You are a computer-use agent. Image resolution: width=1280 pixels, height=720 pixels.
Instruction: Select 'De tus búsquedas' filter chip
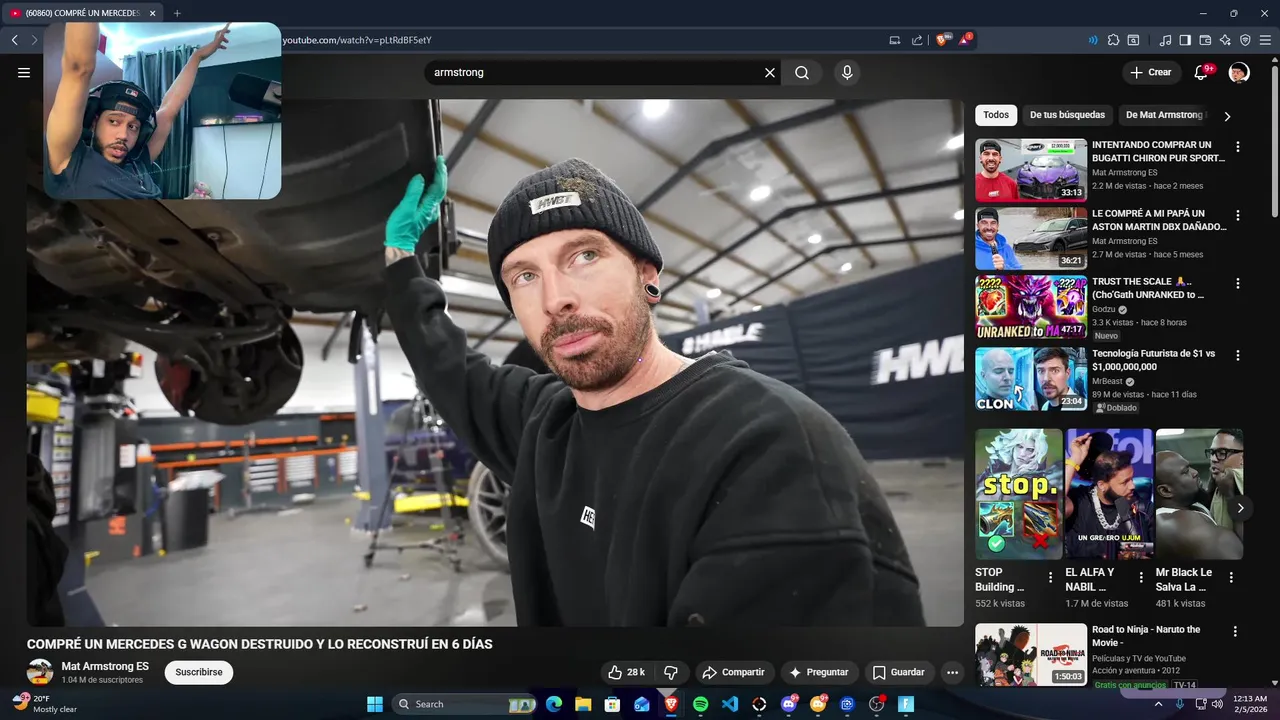tap(1067, 115)
